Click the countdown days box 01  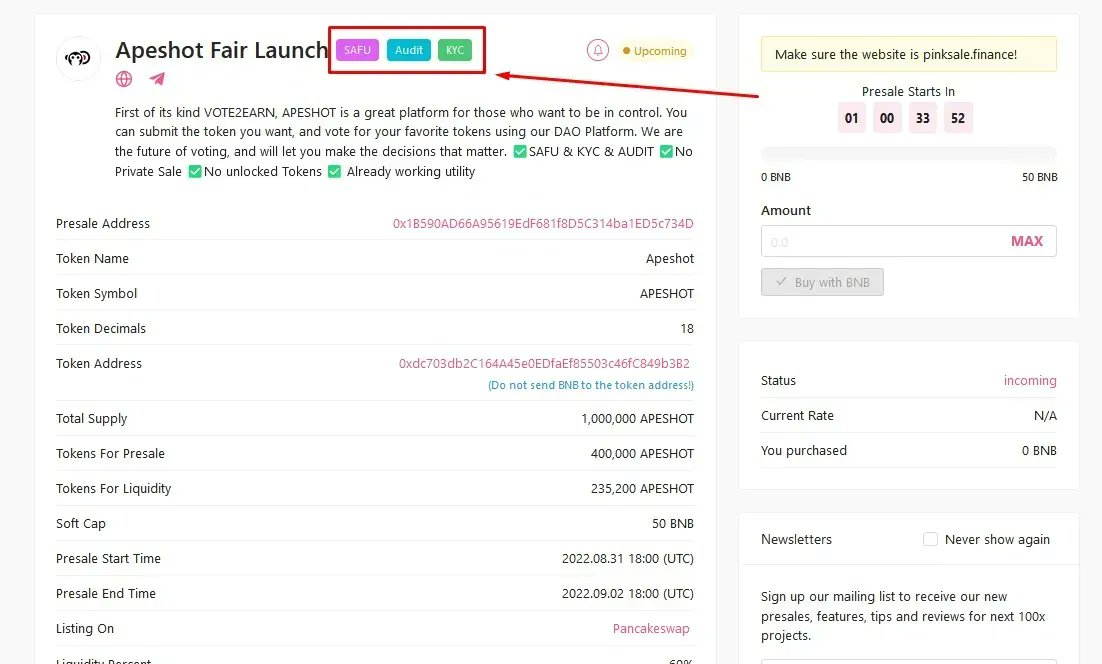tap(851, 118)
